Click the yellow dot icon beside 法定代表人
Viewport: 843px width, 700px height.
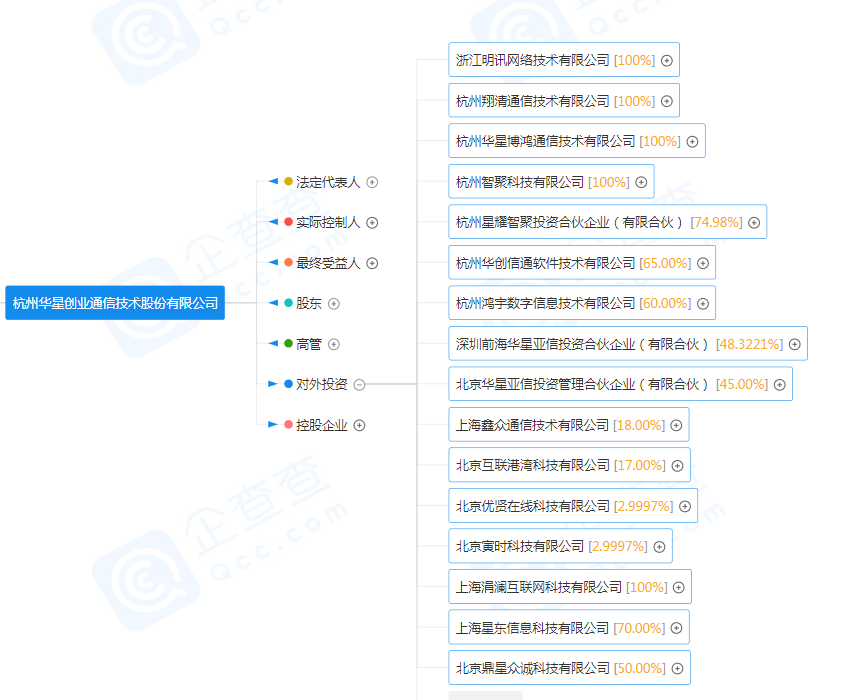coord(286,179)
